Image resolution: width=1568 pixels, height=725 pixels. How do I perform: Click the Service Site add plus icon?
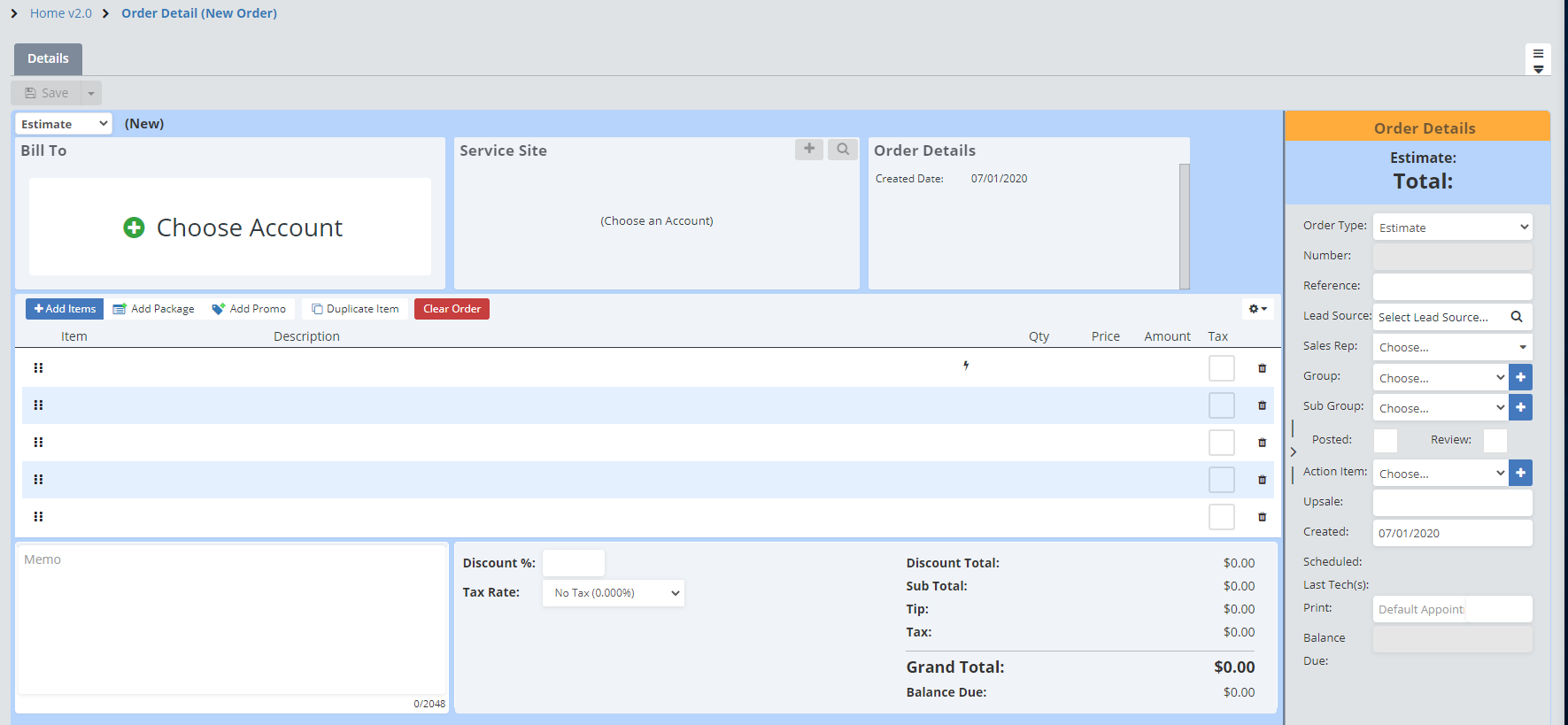808,150
